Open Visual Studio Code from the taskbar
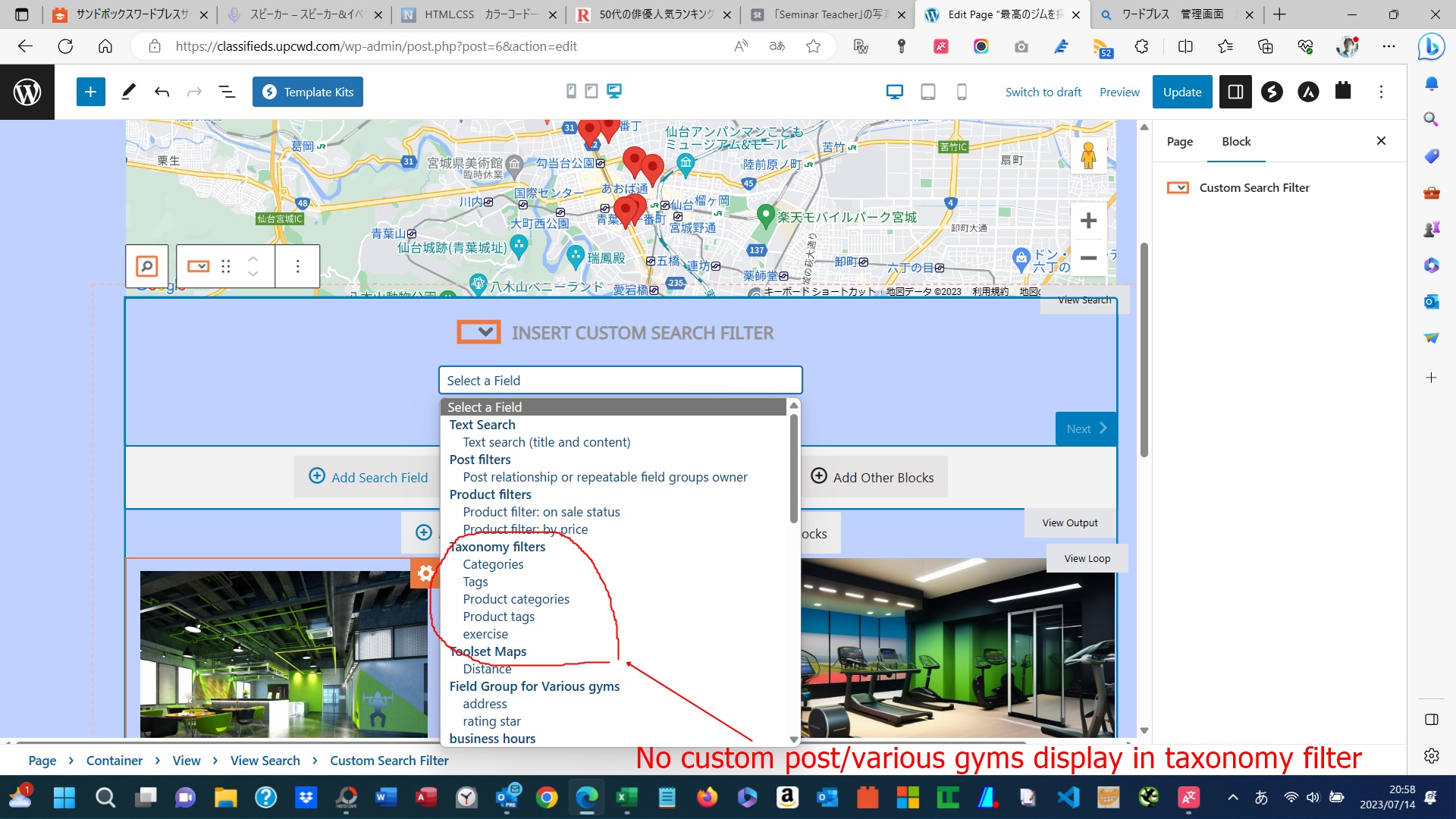This screenshot has height=819, width=1456. (x=1068, y=797)
